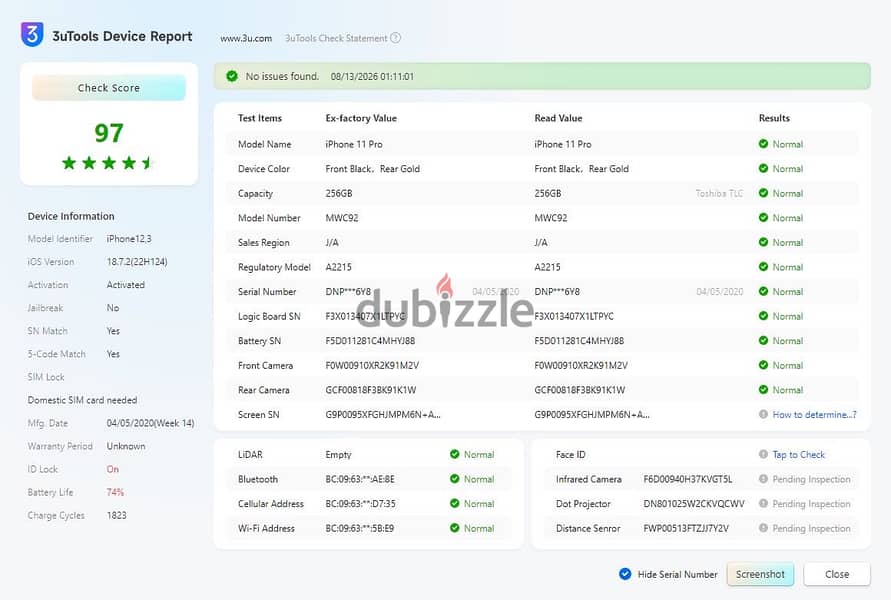Image resolution: width=891 pixels, height=600 pixels.
Task: Select ex-factory Rear Camera serial GCF00818F3BK91K1W
Action: click(x=370, y=390)
